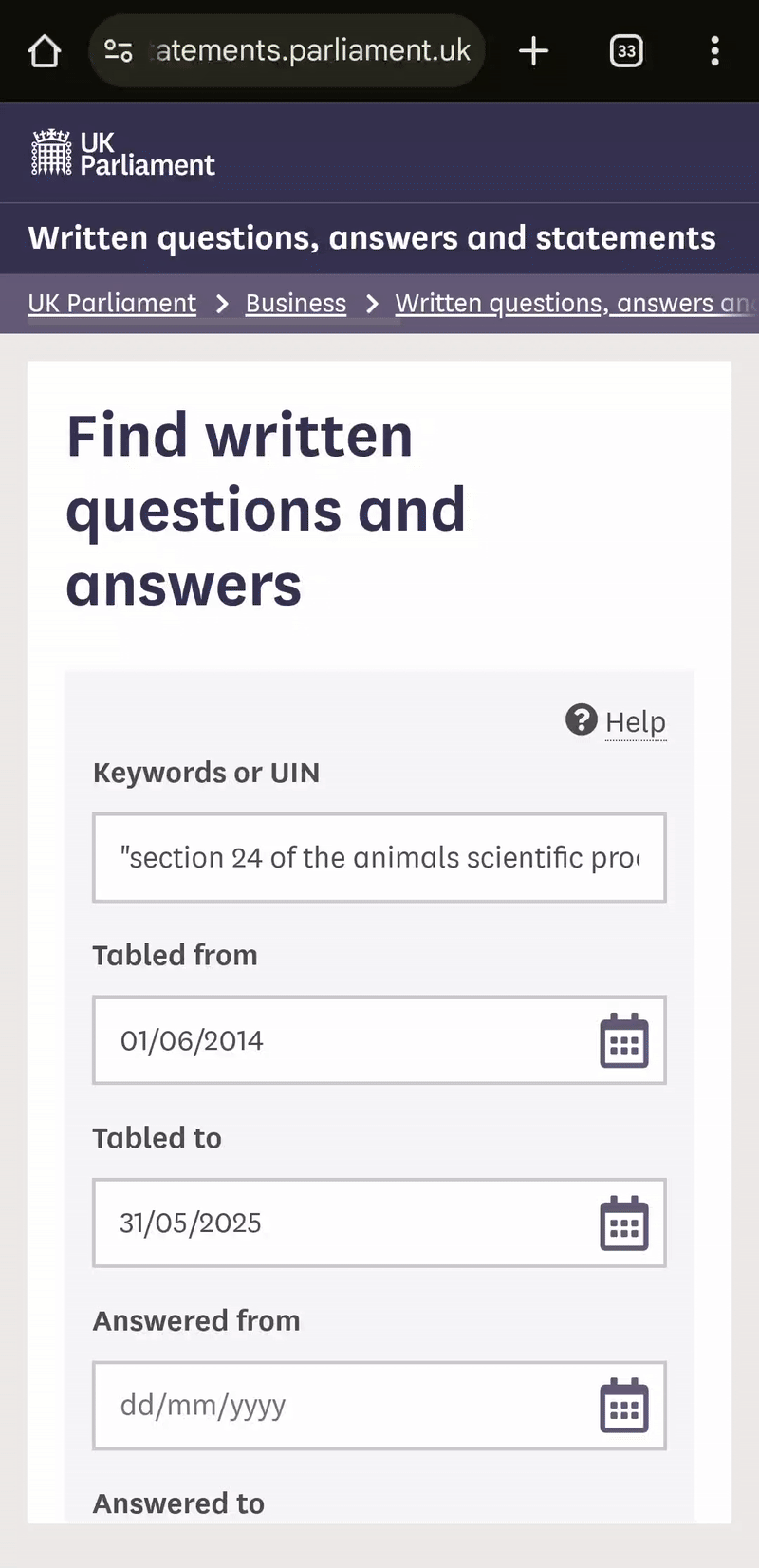Go to UK Parliament breadcrumb
Viewport: 759px width, 1568px height.
(x=112, y=304)
